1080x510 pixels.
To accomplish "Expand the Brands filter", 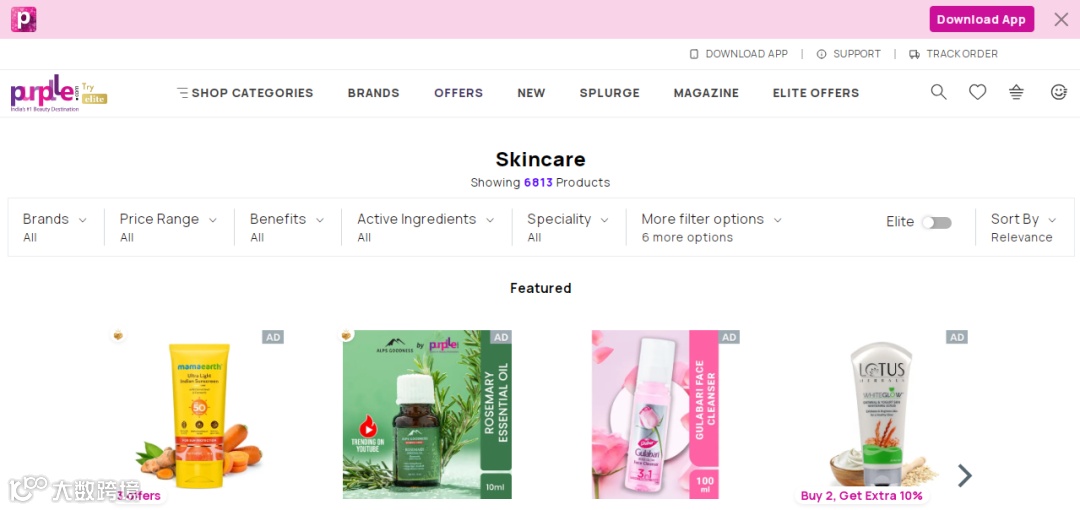I will [55, 227].
